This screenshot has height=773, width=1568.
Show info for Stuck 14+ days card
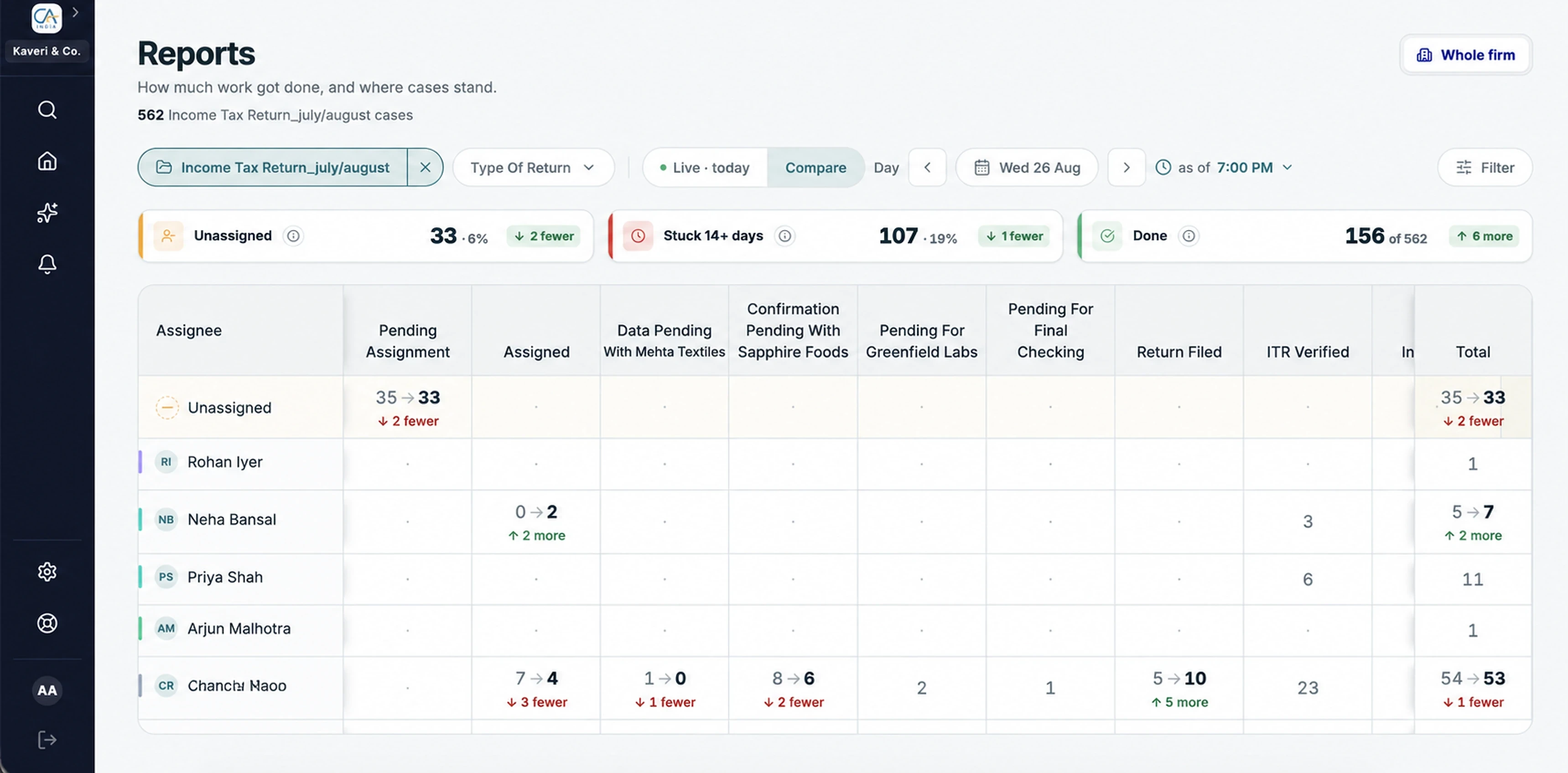[x=785, y=236]
